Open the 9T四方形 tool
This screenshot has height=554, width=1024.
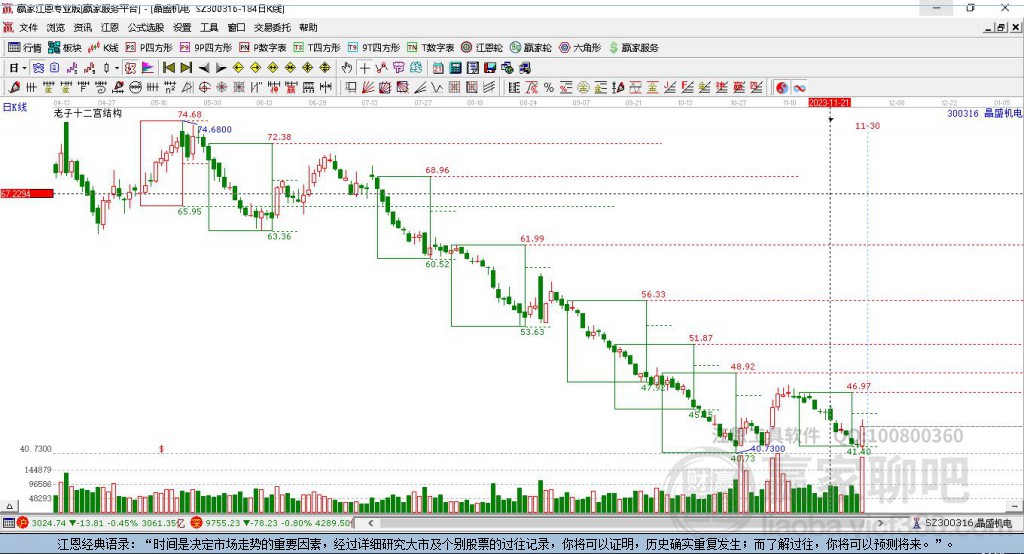point(374,48)
